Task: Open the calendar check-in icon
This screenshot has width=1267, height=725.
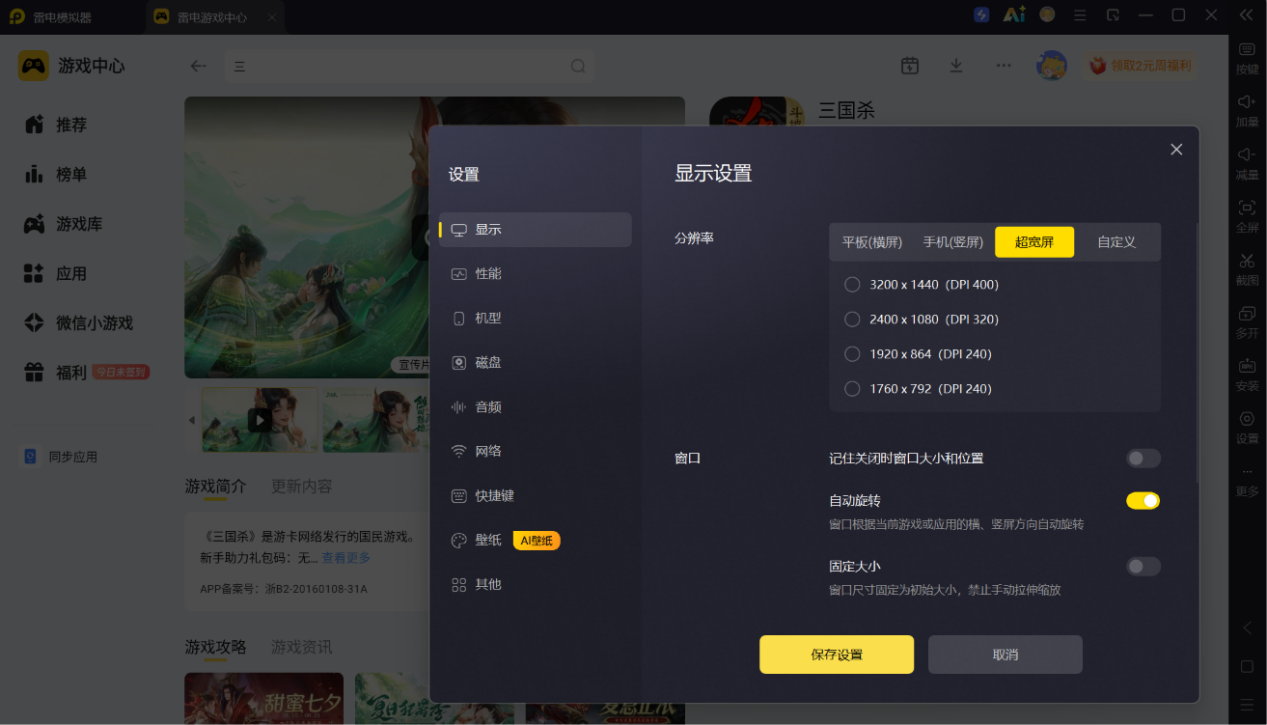Action: coord(909,66)
